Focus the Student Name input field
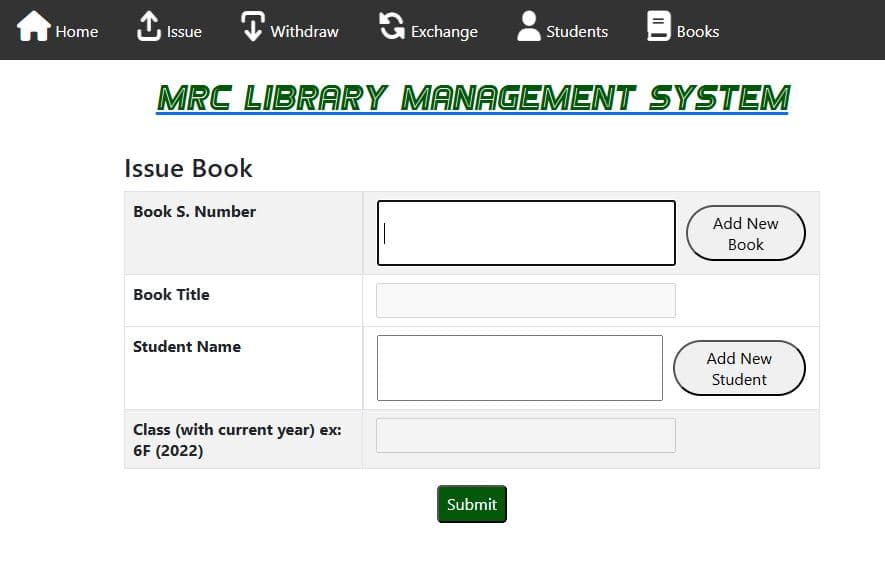Image resolution: width=885 pixels, height=572 pixels. click(520, 368)
